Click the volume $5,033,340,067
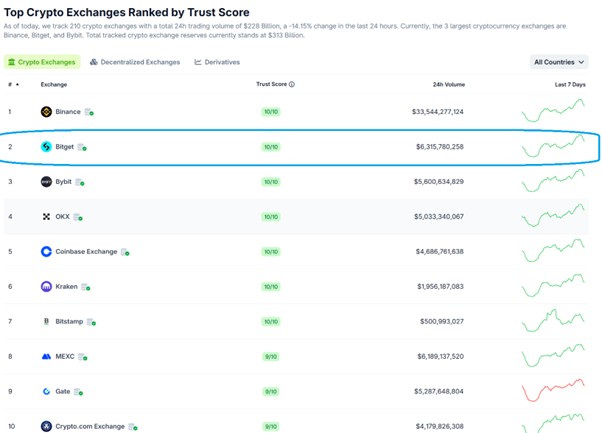Image resolution: width=602 pixels, height=433 pixels. (x=439, y=216)
